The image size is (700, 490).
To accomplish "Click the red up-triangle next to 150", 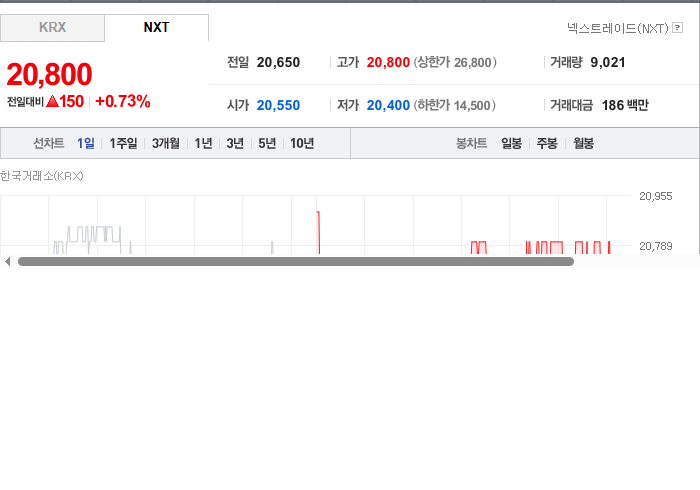I will 52,101.
